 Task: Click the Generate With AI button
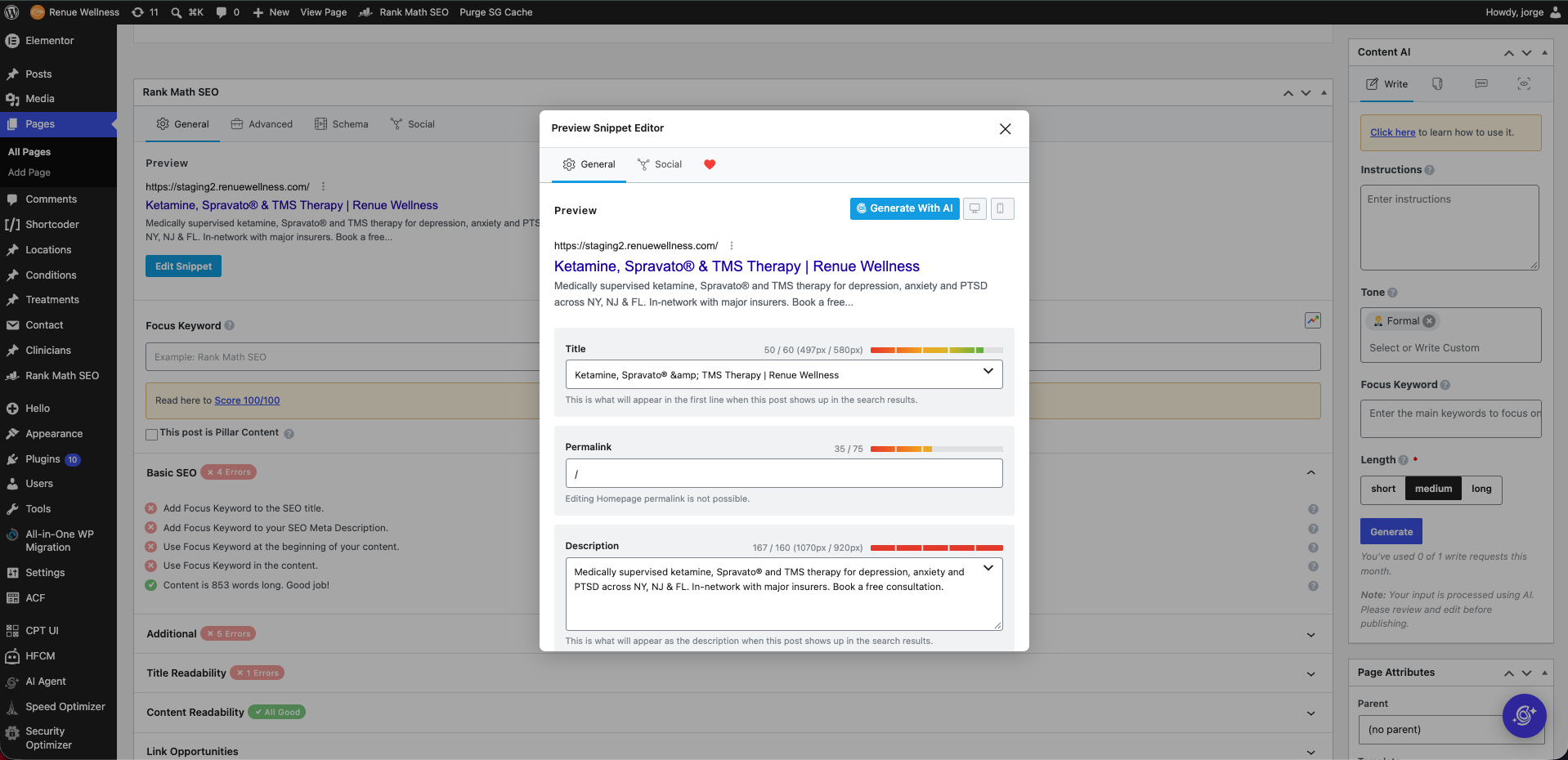(x=904, y=208)
